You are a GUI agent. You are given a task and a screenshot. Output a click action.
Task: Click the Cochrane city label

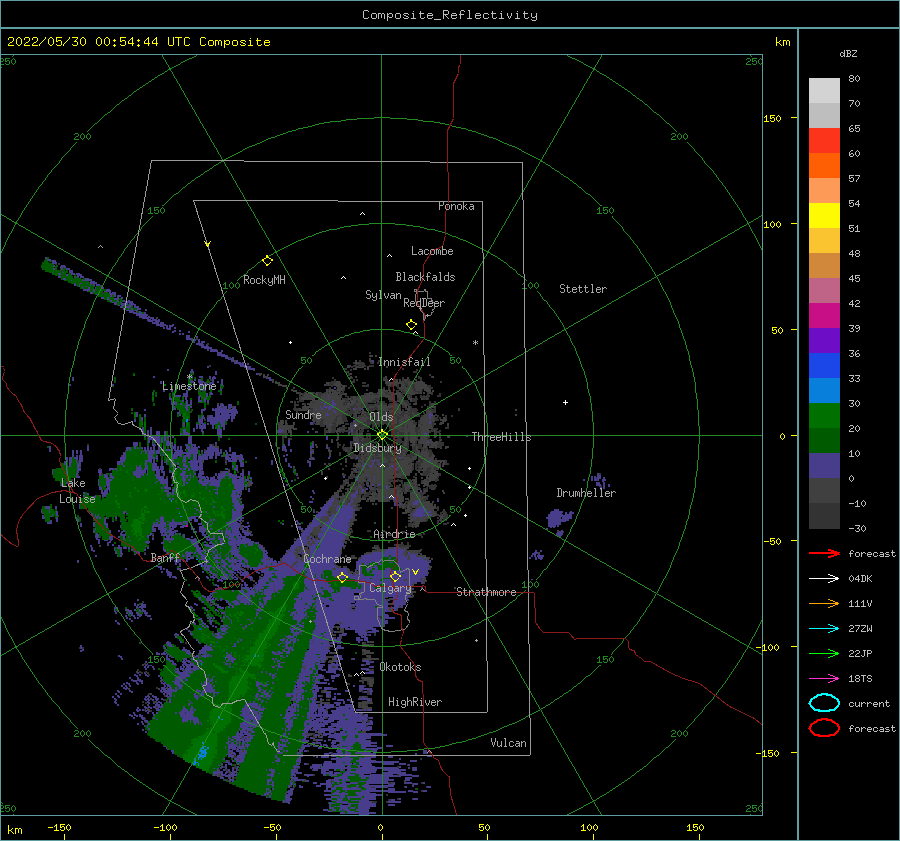(x=327, y=559)
